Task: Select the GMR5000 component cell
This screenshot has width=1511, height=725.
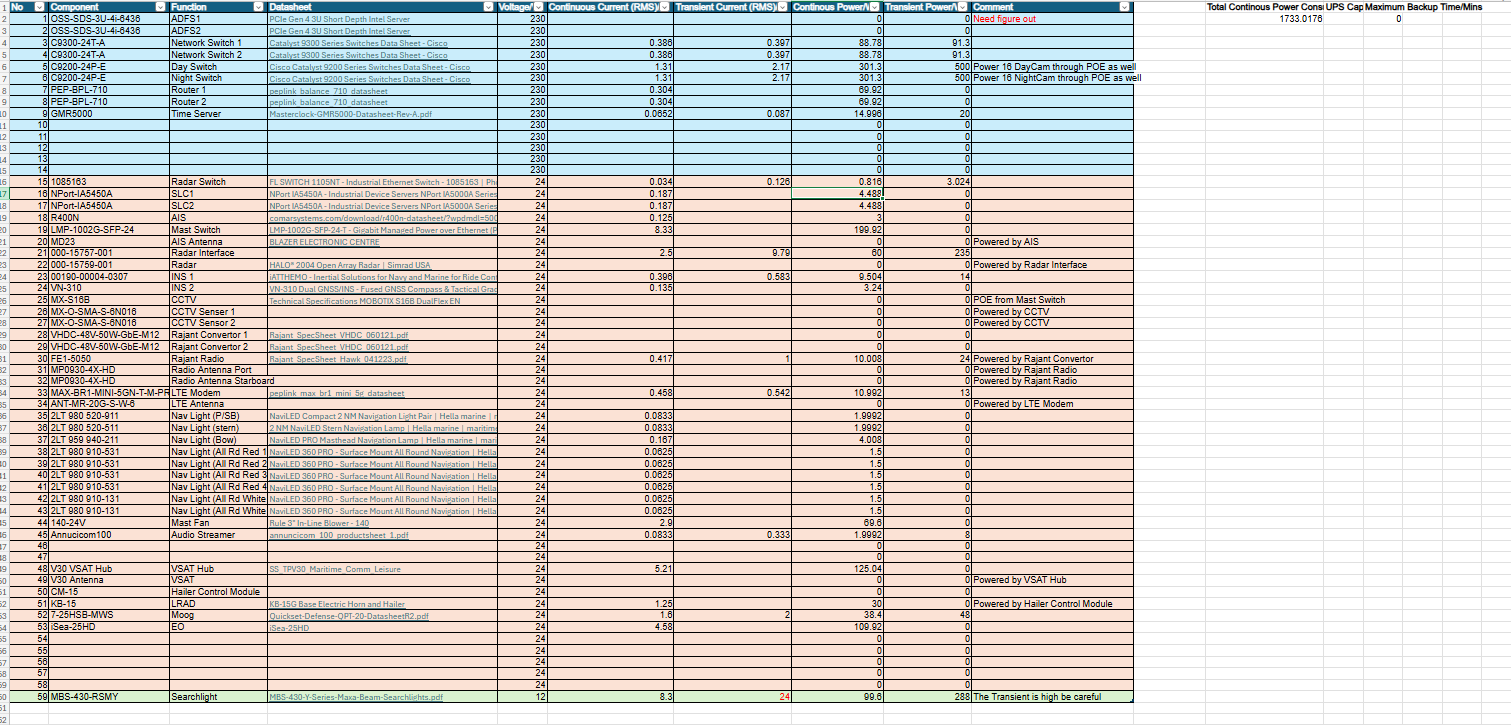Action: pos(80,115)
